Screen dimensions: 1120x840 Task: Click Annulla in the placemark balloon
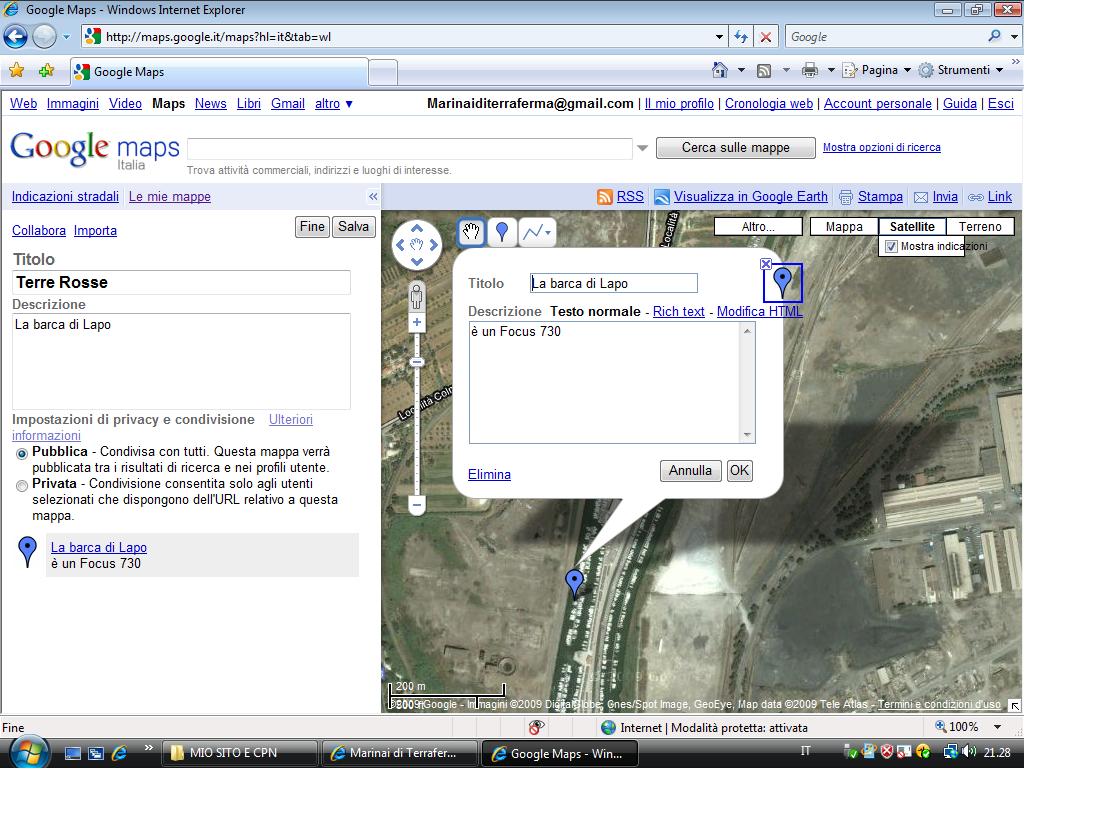(690, 471)
